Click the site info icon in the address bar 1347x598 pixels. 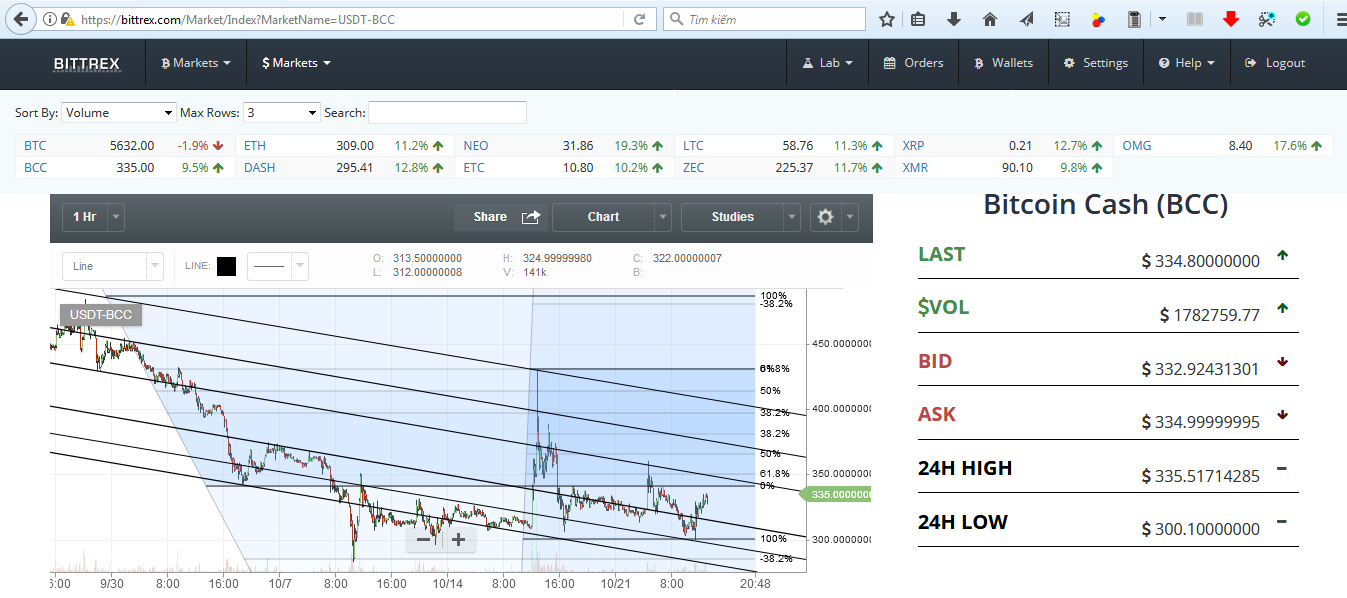pos(50,19)
